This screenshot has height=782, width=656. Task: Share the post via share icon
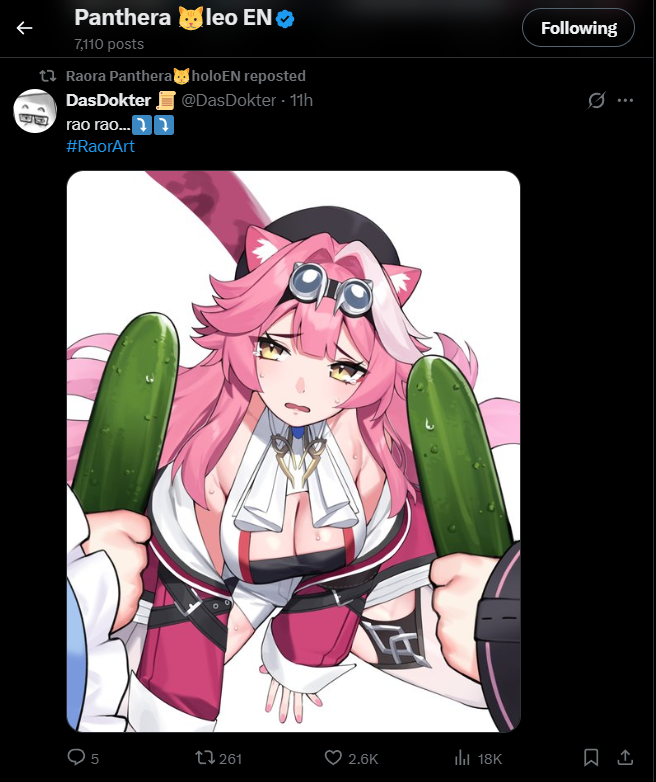pyautogui.click(x=625, y=757)
